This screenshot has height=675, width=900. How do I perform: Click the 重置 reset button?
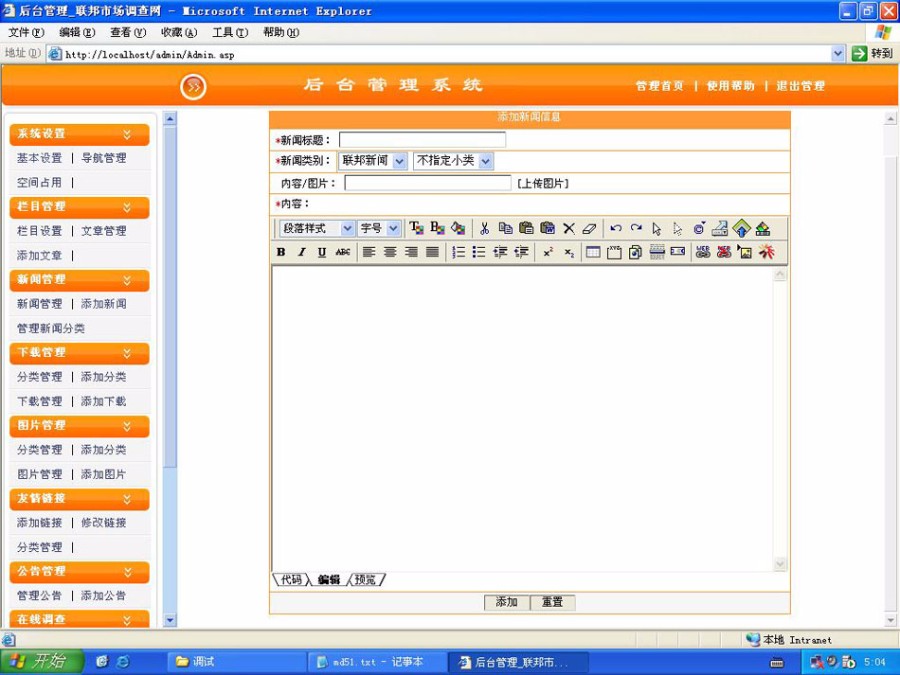click(x=552, y=602)
